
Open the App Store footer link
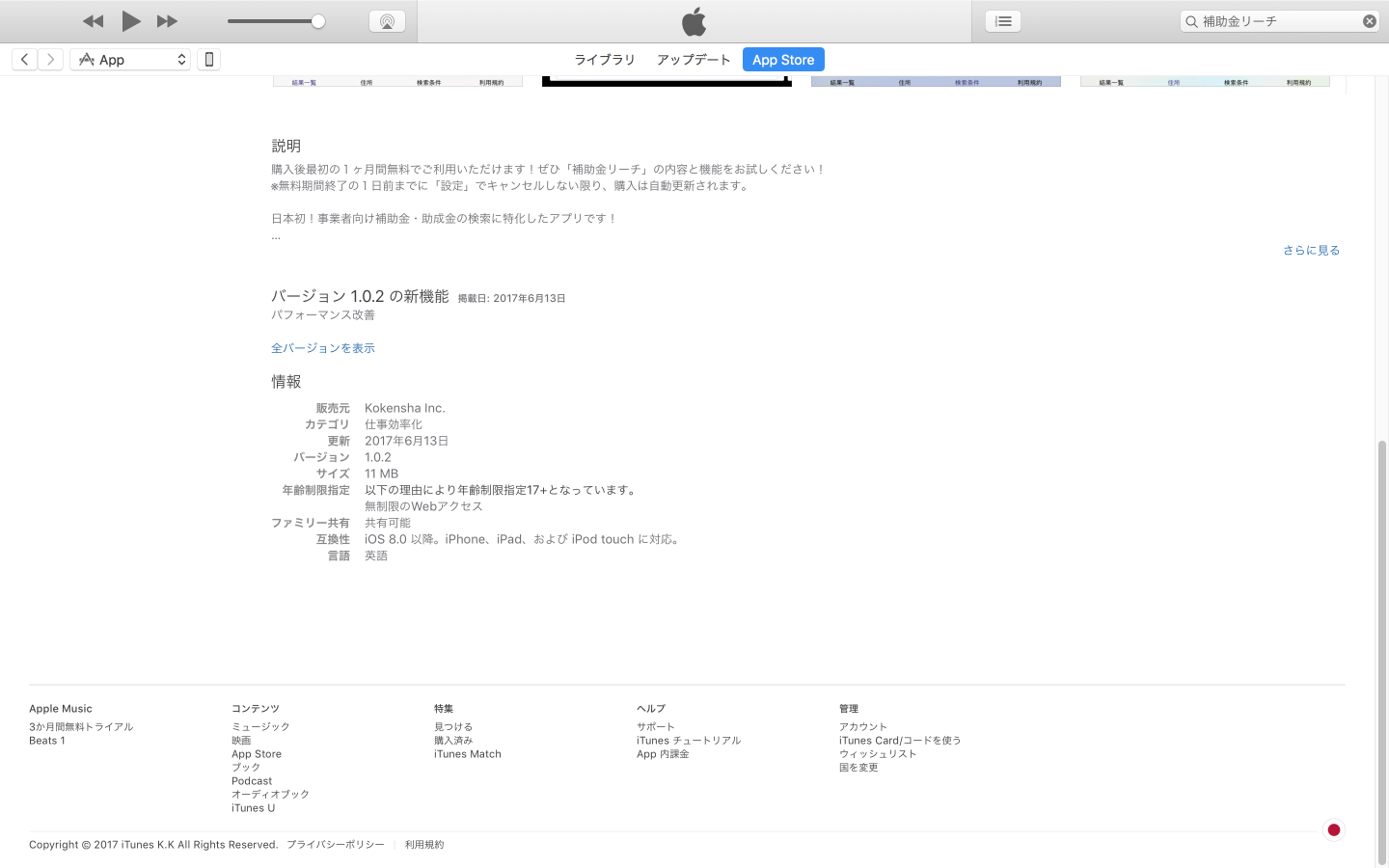257,754
